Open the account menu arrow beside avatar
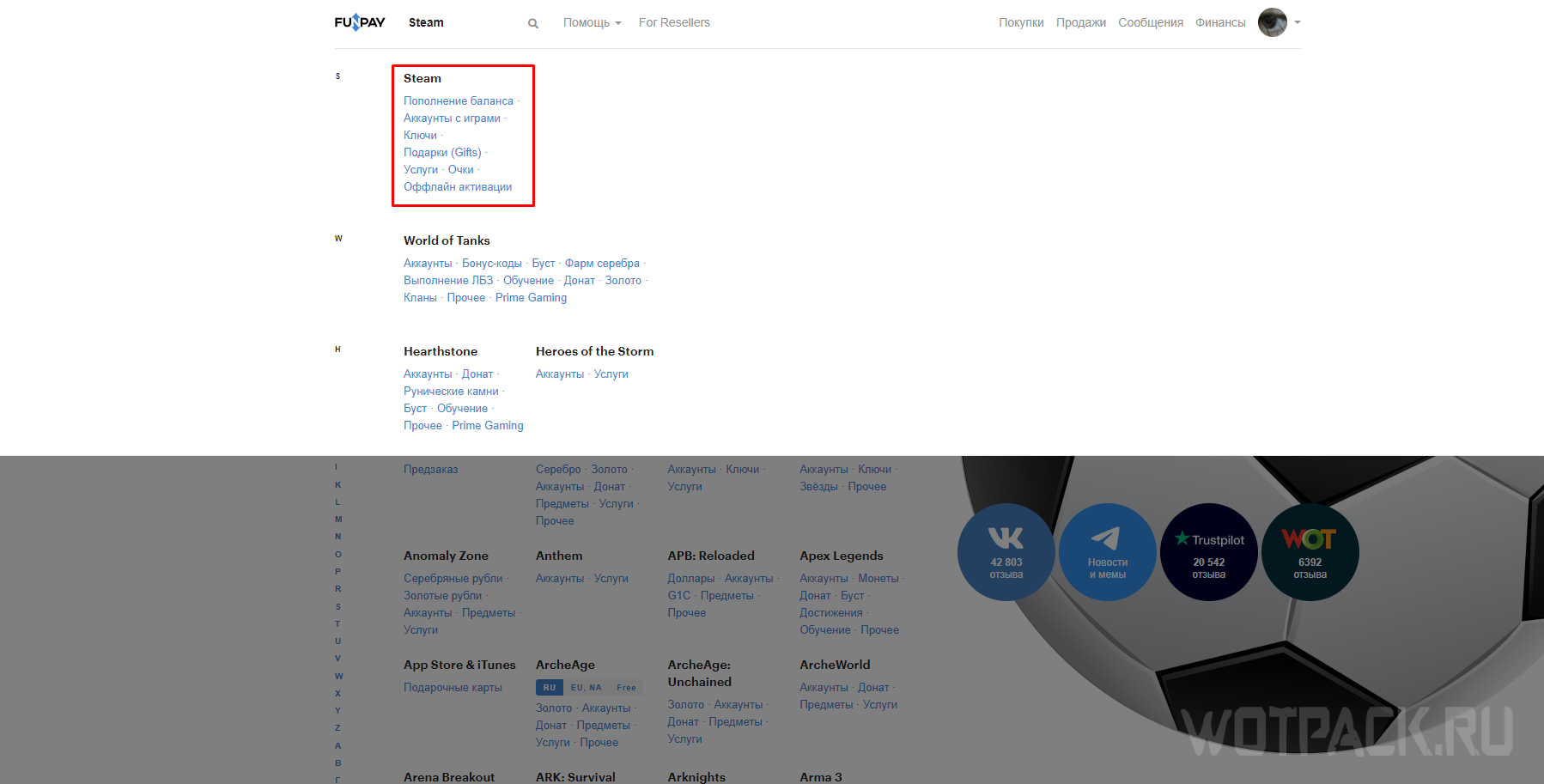Screen dimensions: 1544x784 click(1298, 22)
